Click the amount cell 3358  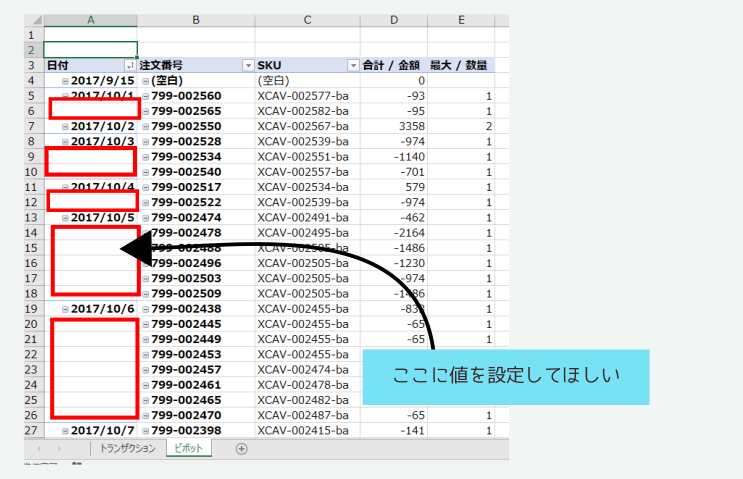pos(394,127)
